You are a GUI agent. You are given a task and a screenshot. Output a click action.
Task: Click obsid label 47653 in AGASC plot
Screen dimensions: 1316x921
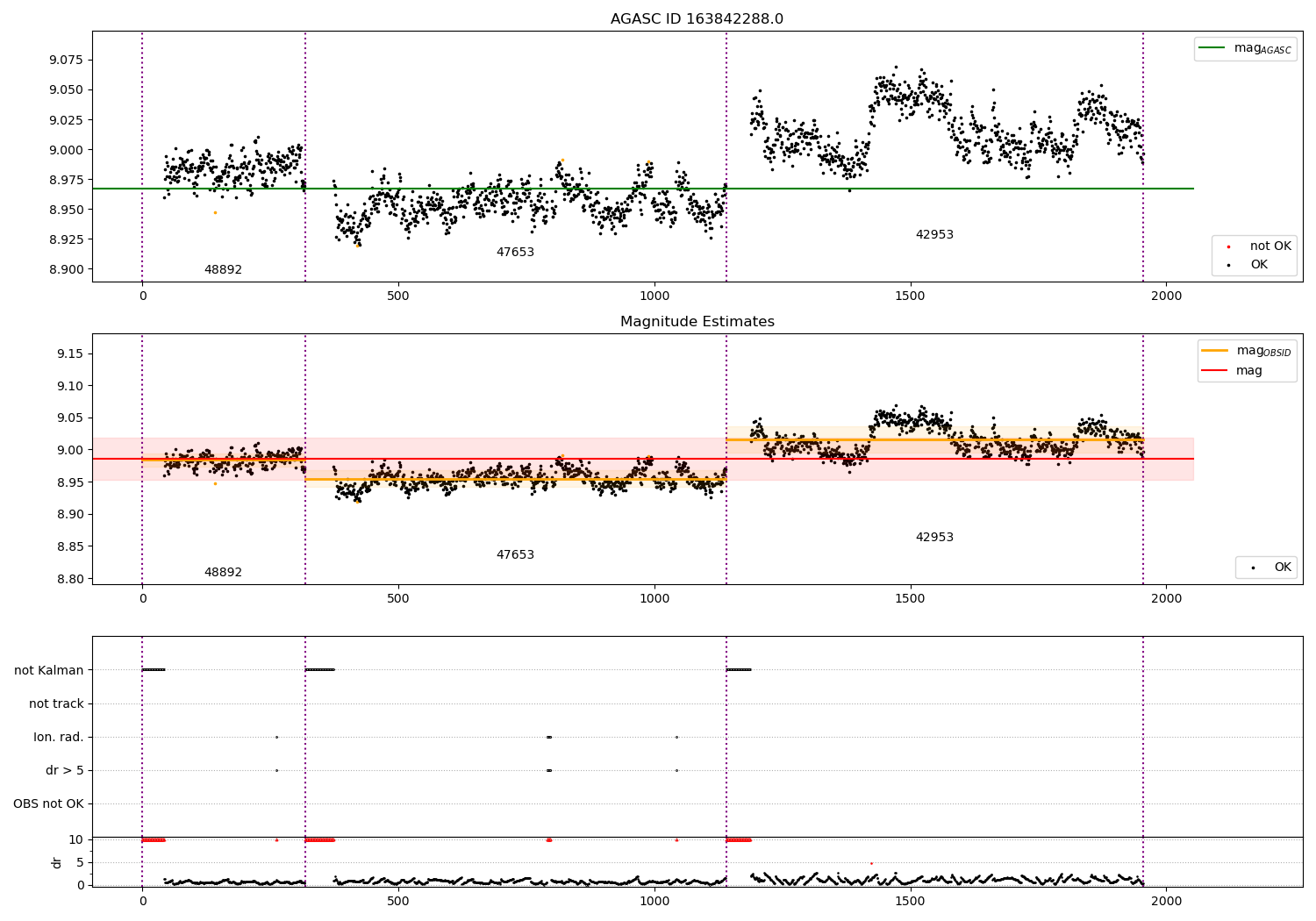pyautogui.click(x=515, y=253)
